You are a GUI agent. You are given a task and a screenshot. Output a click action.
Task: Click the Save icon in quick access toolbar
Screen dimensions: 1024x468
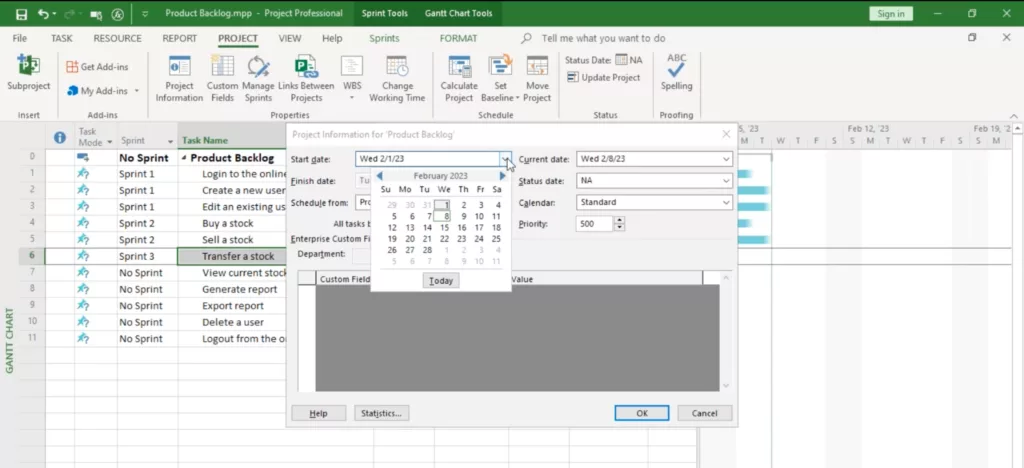pos(22,14)
